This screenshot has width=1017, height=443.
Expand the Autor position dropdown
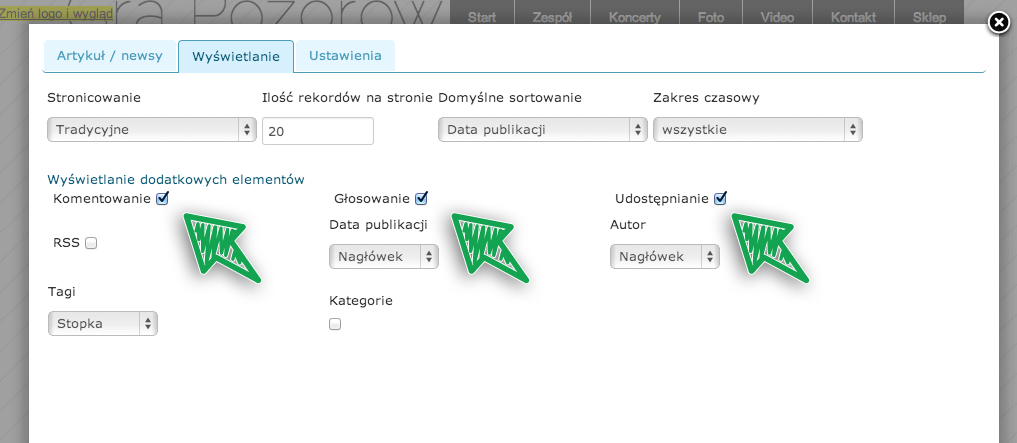pos(664,256)
